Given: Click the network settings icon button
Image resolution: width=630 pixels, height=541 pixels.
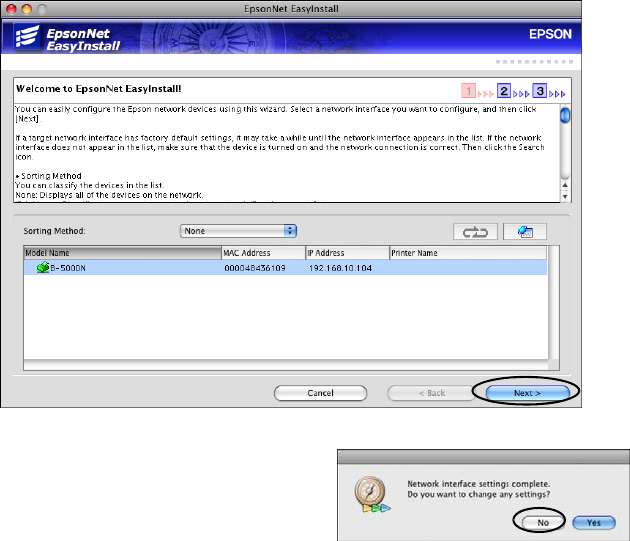Looking at the screenshot, I should click(x=525, y=231).
